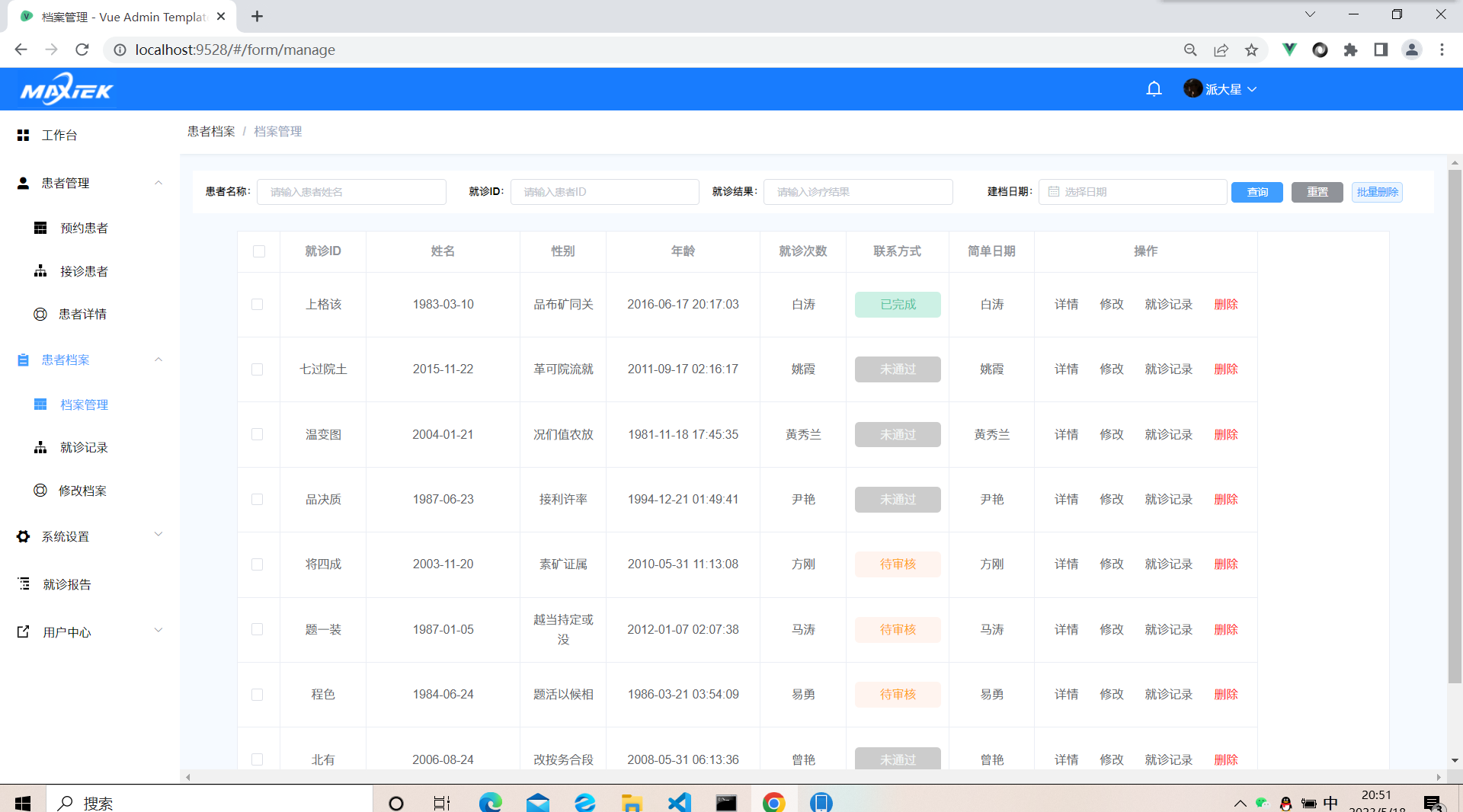
Task: Collapse the 患者管理 submenu
Action: (158, 183)
